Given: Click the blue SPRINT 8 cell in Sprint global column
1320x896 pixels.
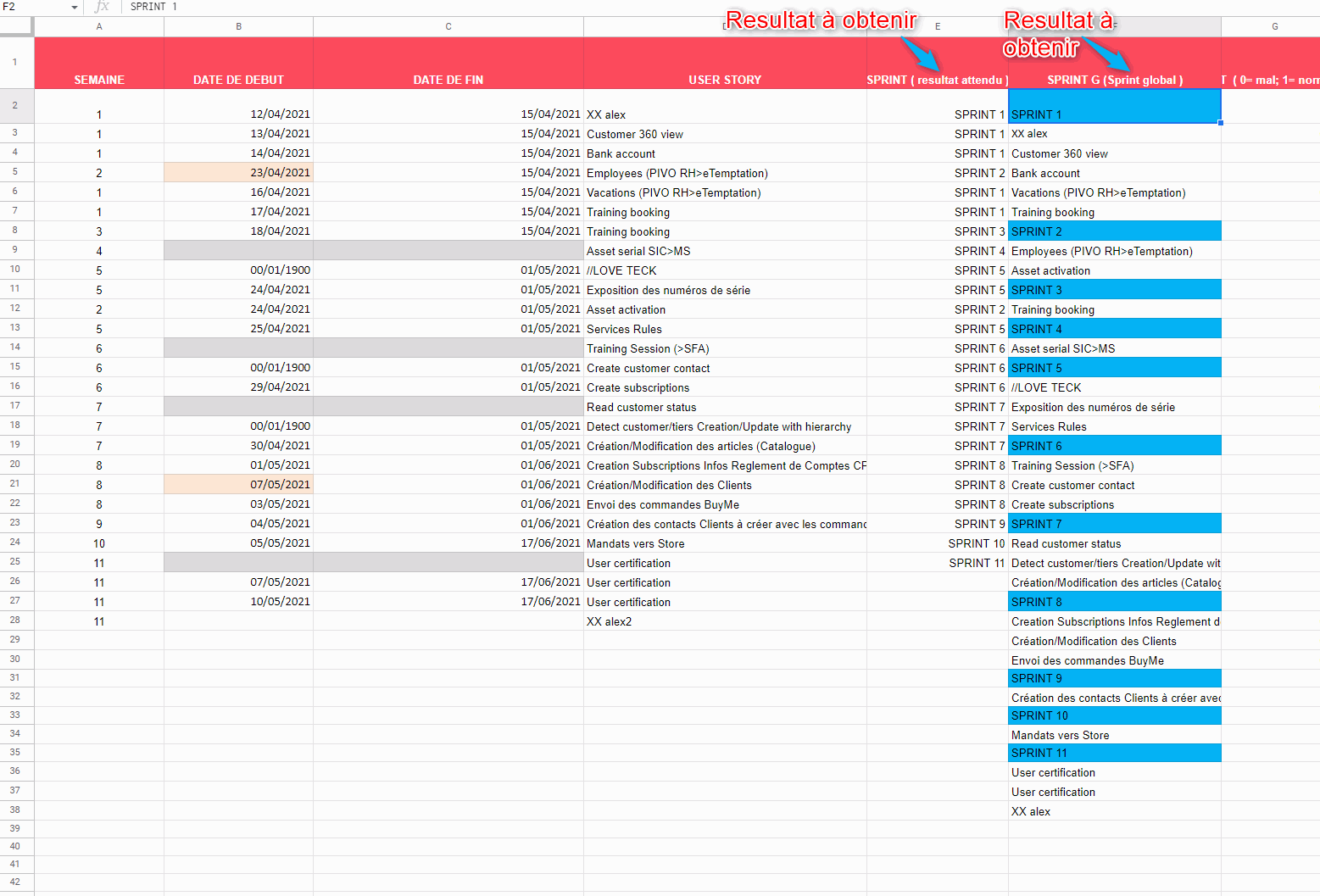Looking at the screenshot, I should pyautogui.click(x=1115, y=601).
